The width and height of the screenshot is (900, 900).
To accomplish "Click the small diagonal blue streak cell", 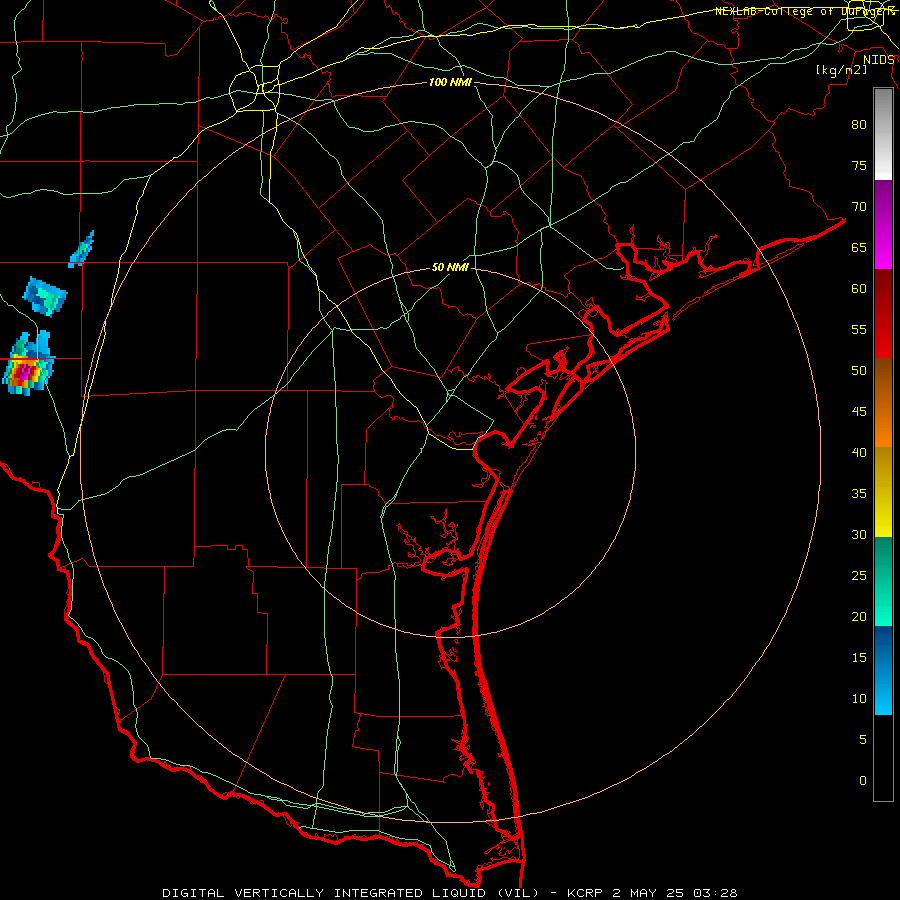I will (x=82, y=250).
